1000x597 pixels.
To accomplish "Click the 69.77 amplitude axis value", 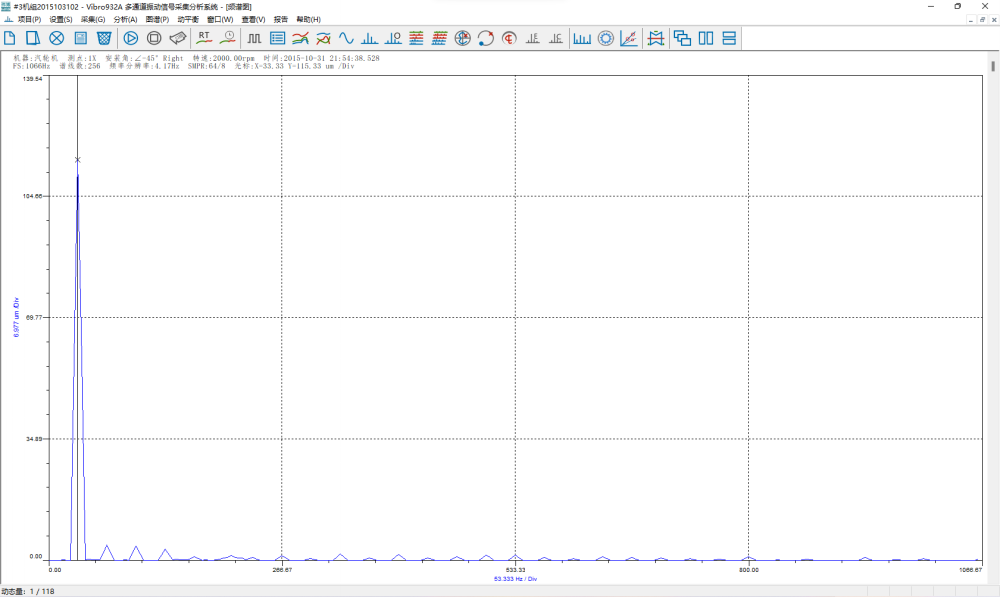I will (x=34, y=316).
